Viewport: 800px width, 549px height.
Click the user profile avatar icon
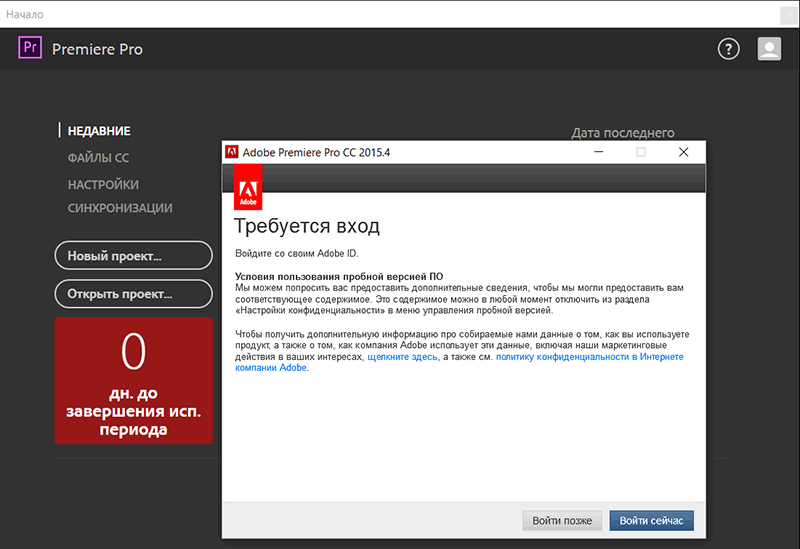(769, 49)
